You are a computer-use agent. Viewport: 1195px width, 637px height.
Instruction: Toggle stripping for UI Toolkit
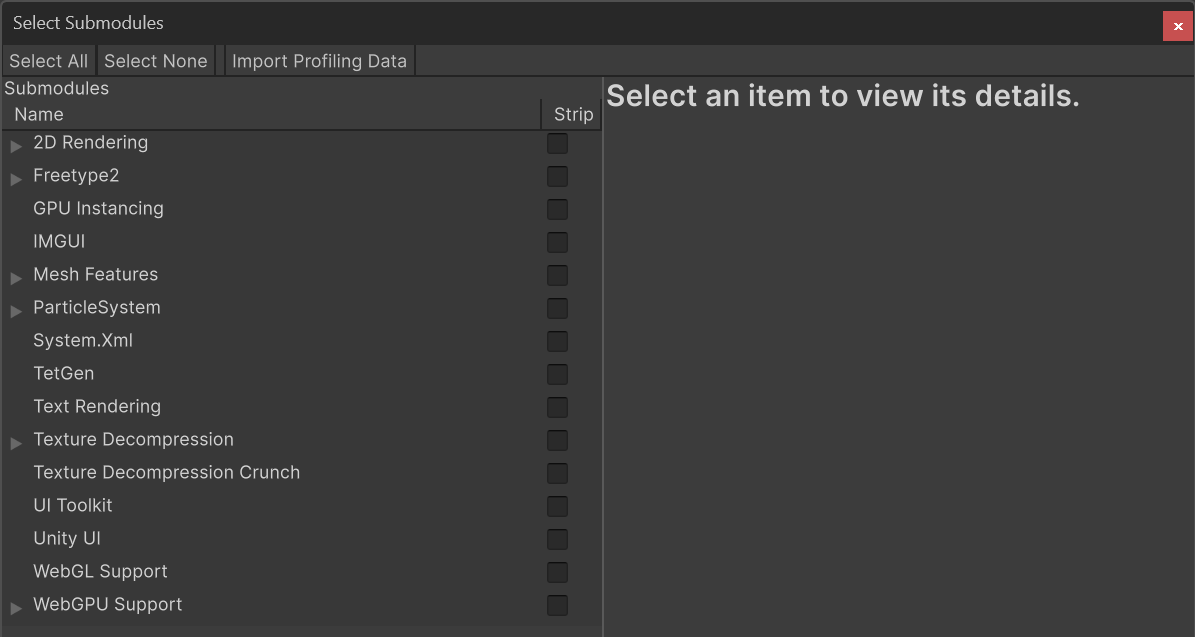pos(556,506)
